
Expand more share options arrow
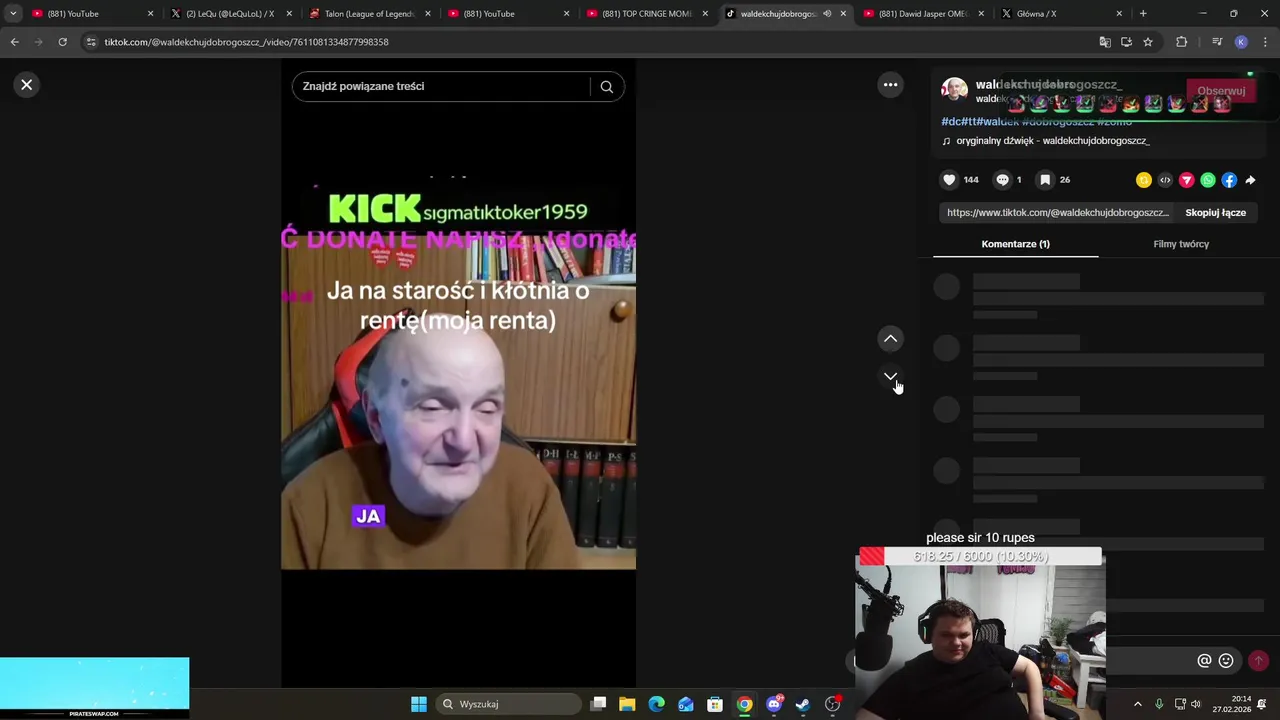tap(1250, 180)
